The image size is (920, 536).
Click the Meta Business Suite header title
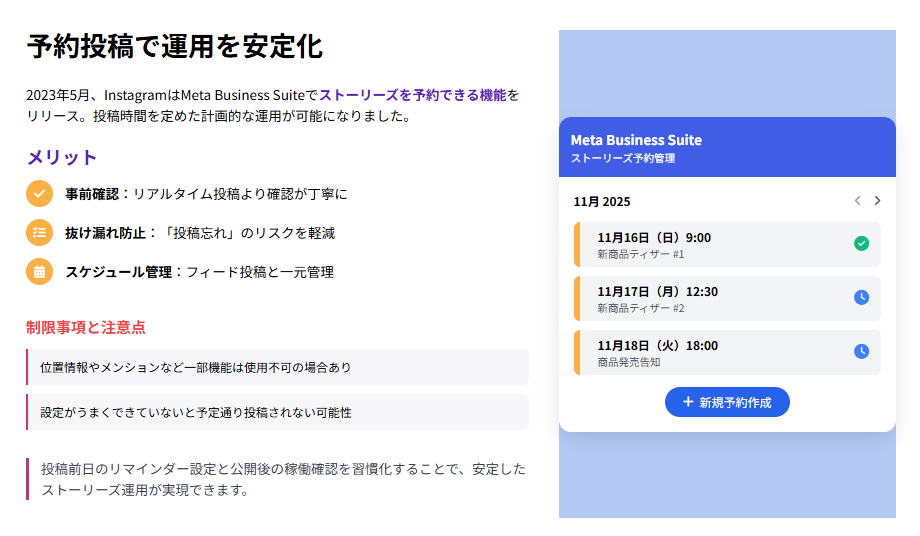pyautogui.click(x=636, y=140)
